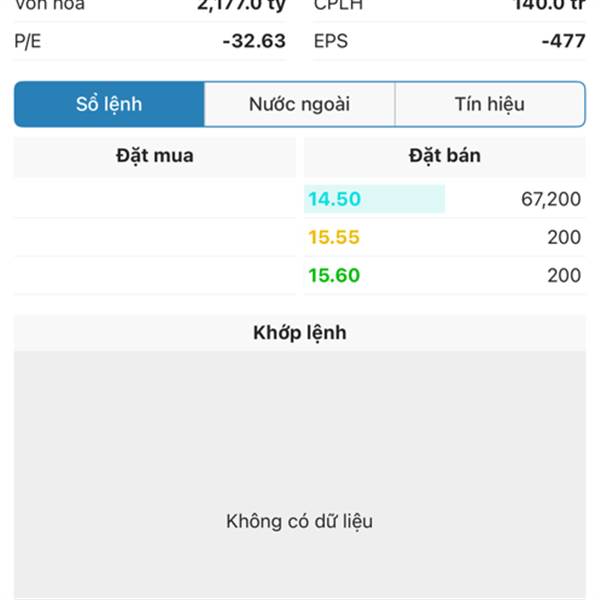Tap the 15.55 sell price
The image size is (600, 600).
[x=334, y=237]
